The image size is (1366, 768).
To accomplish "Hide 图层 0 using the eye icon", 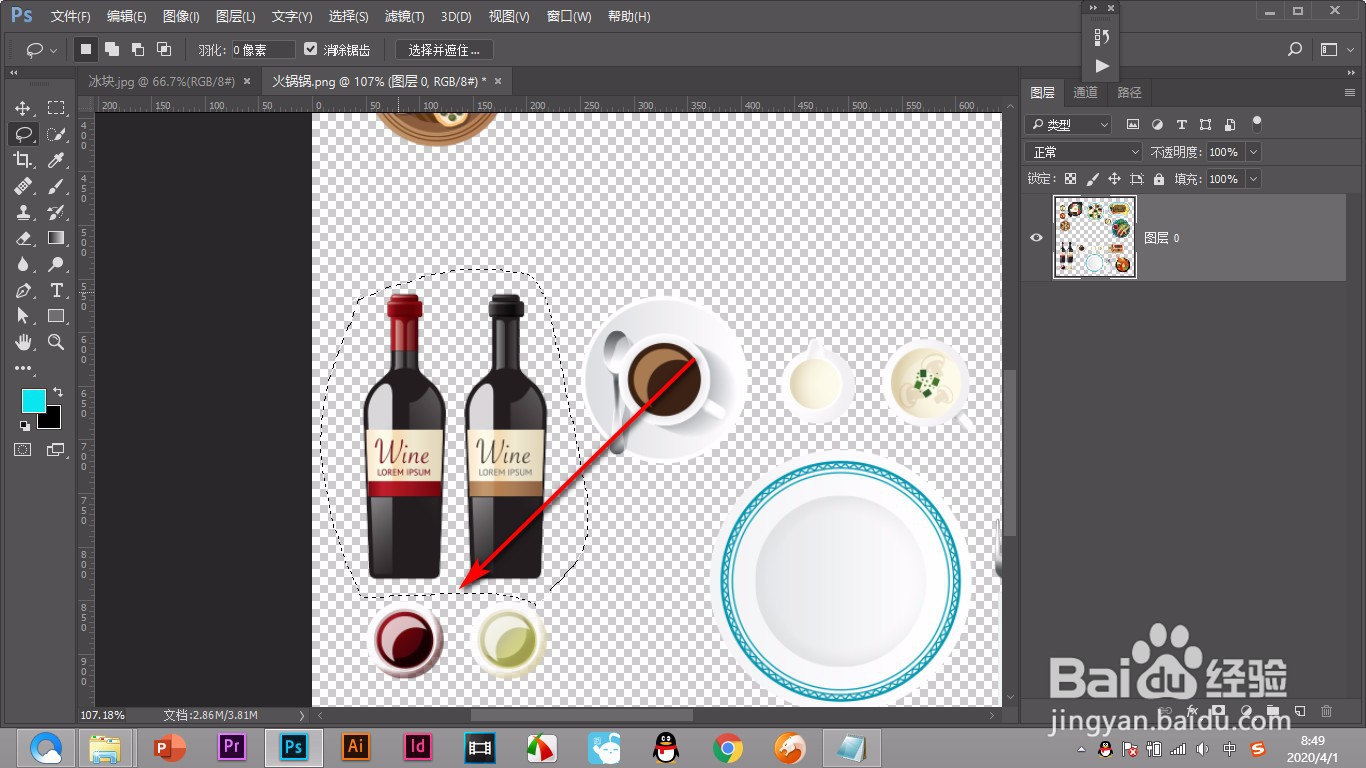I will click(1036, 238).
